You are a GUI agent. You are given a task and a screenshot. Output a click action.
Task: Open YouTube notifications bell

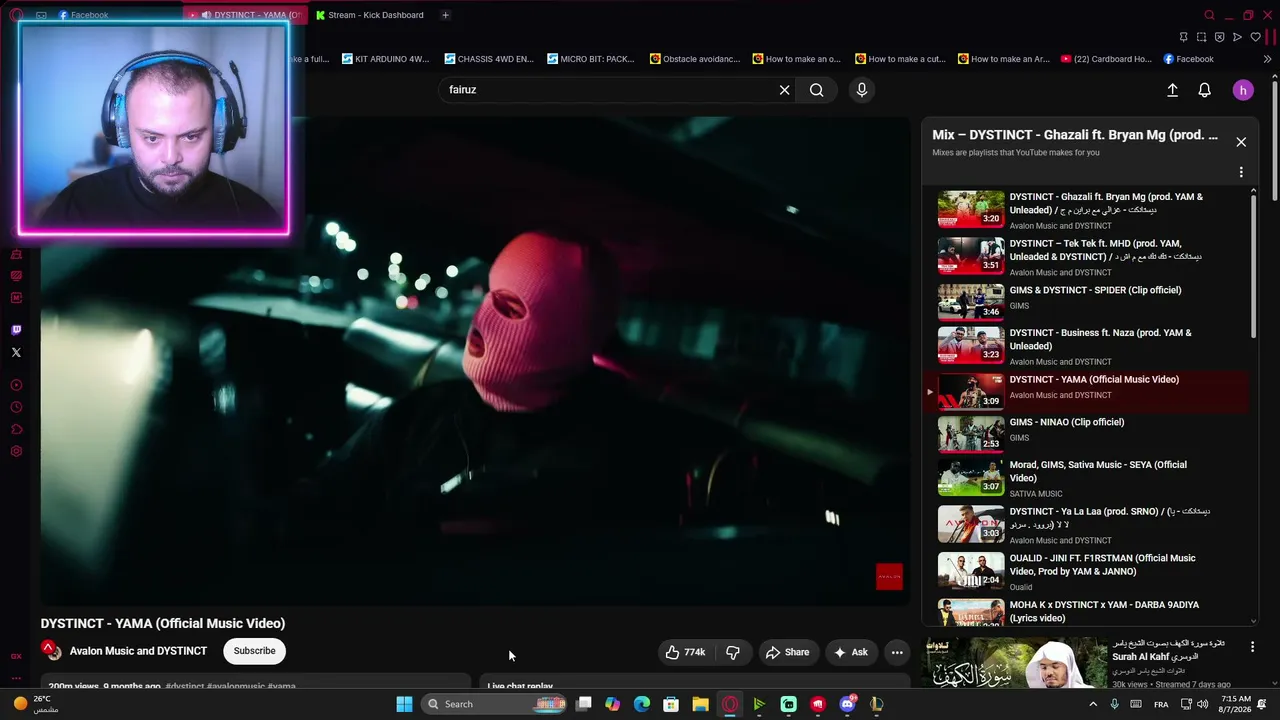tap(1205, 90)
